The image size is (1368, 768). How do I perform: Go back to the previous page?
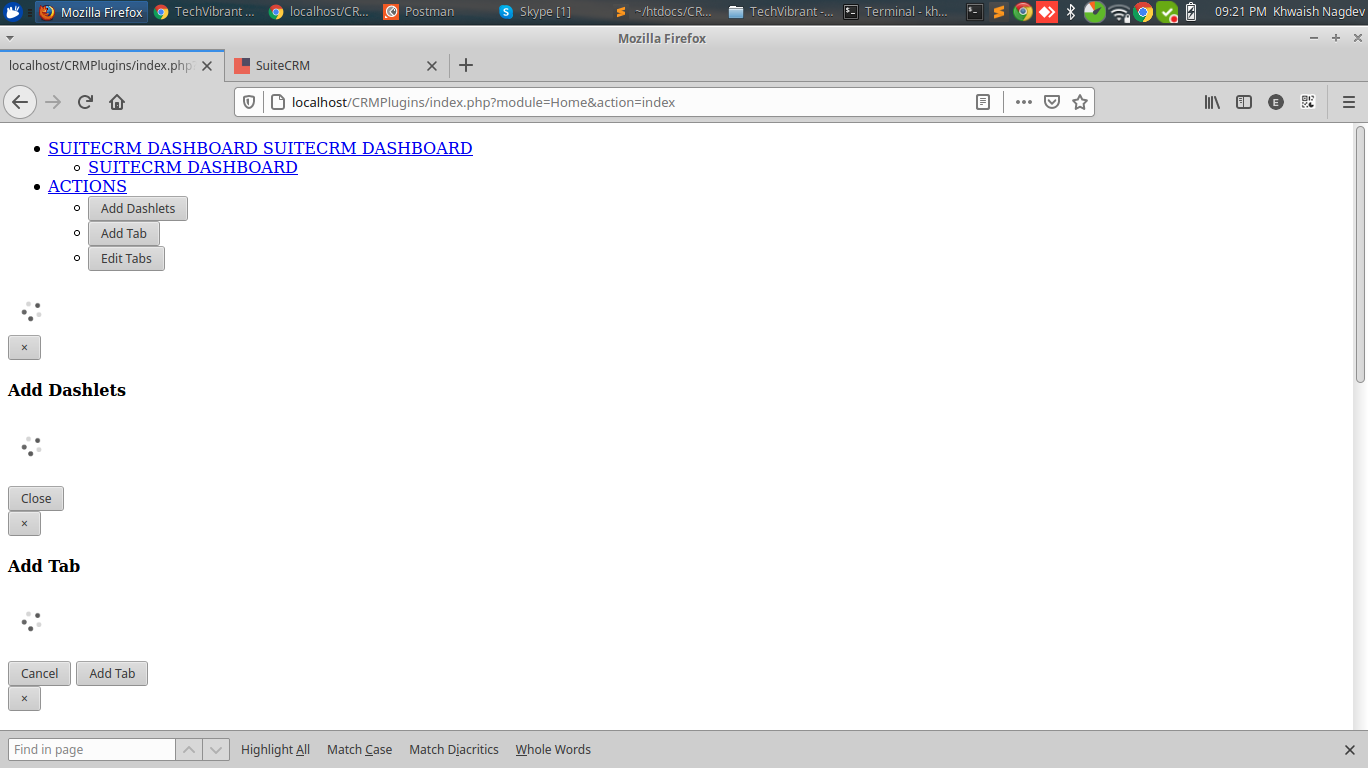(x=20, y=102)
